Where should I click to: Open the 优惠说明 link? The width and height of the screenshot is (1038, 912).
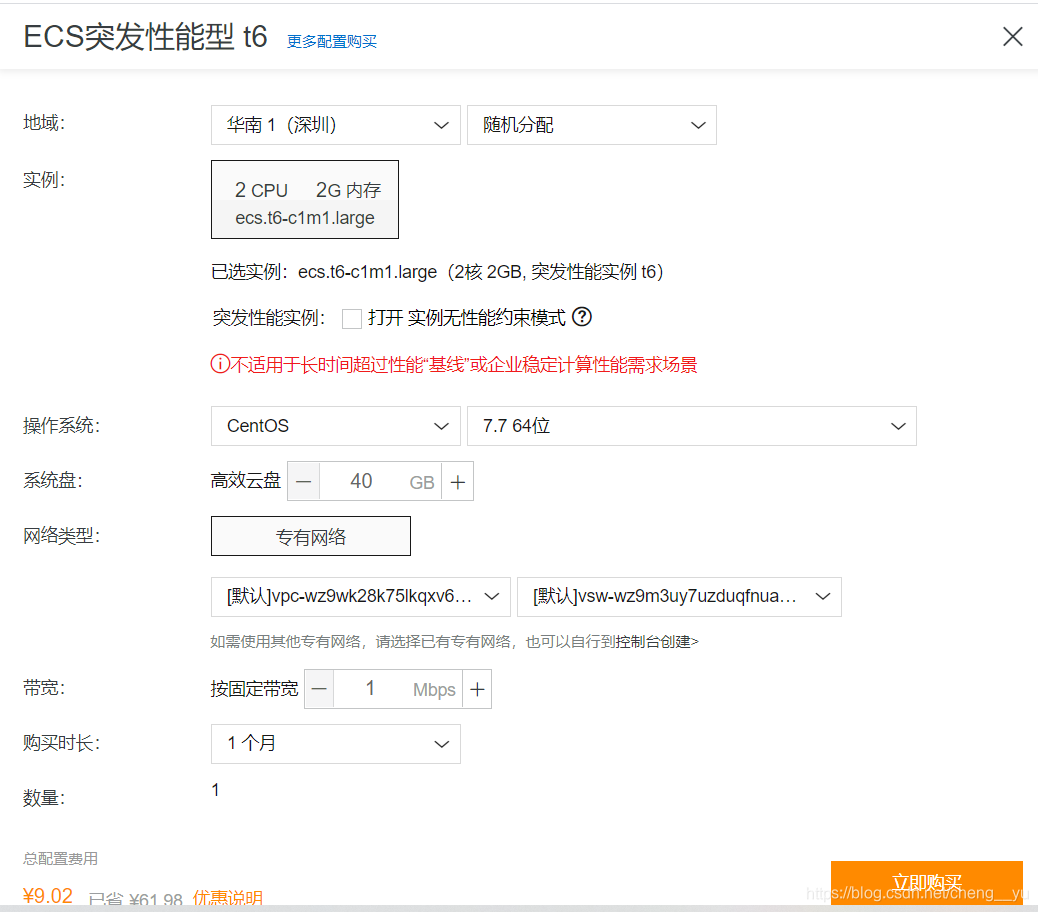pyautogui.click(x=228, y=898)
